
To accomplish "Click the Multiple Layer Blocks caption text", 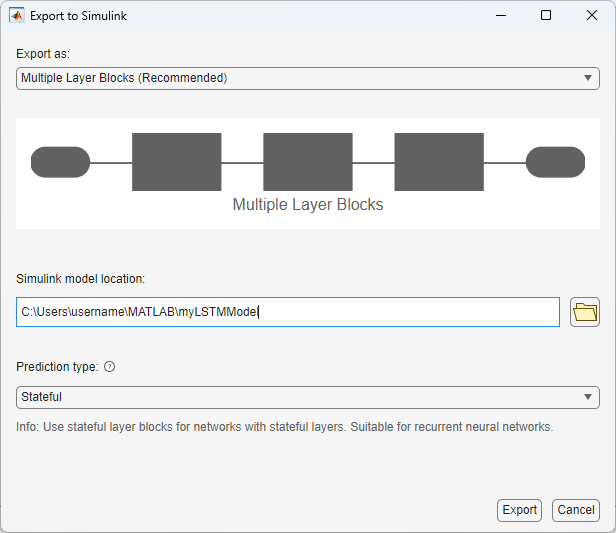I will (x=308, y=205).
